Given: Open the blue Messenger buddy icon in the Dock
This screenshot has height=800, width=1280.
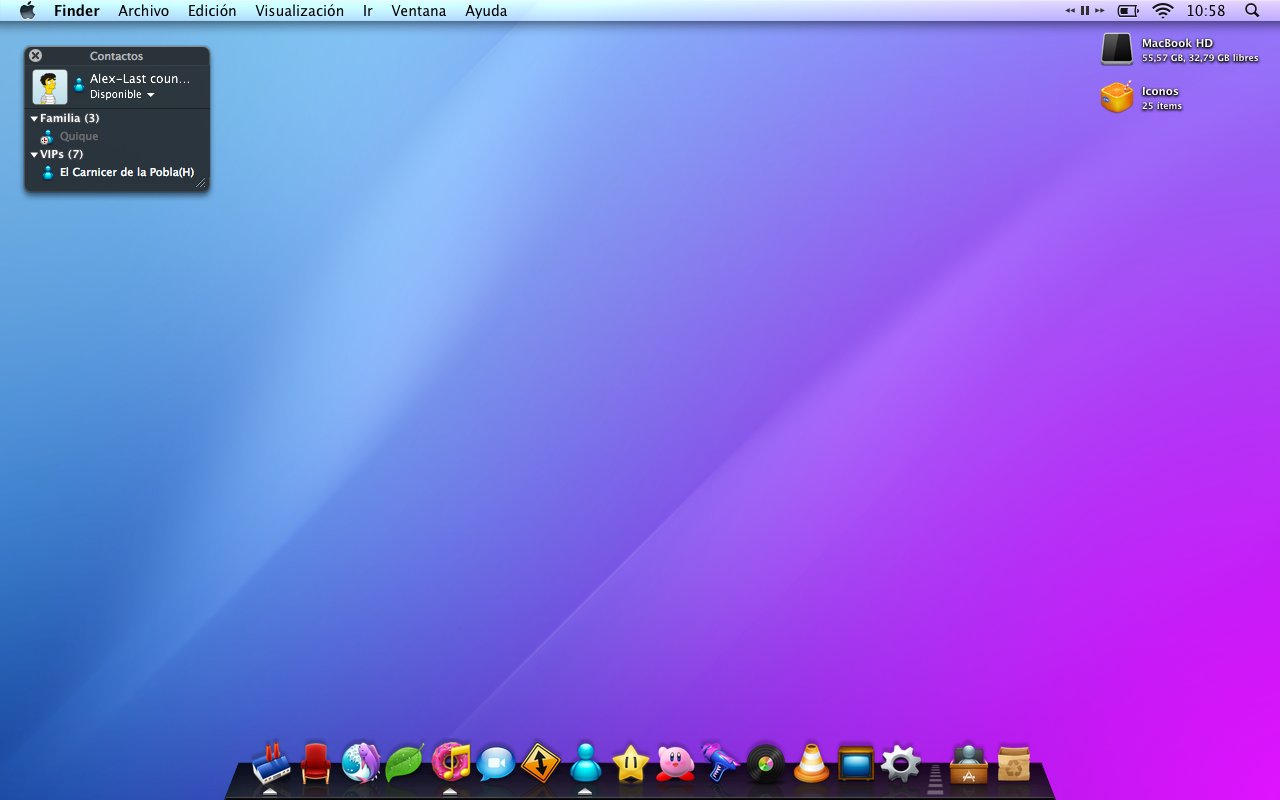Looking at the screenshot, I should [x=586, y=763].
